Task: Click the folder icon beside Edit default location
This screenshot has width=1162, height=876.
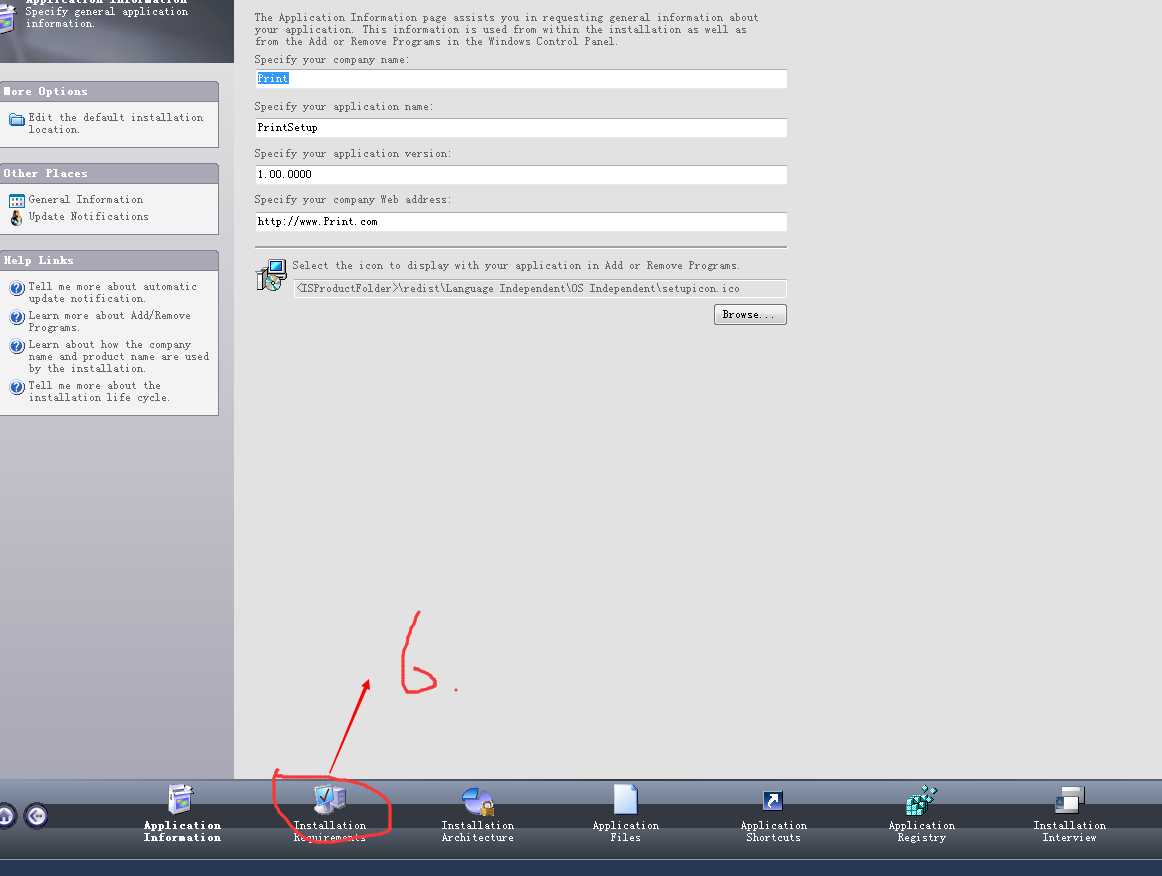Action: pyautogui.click(x=16, y=119)
